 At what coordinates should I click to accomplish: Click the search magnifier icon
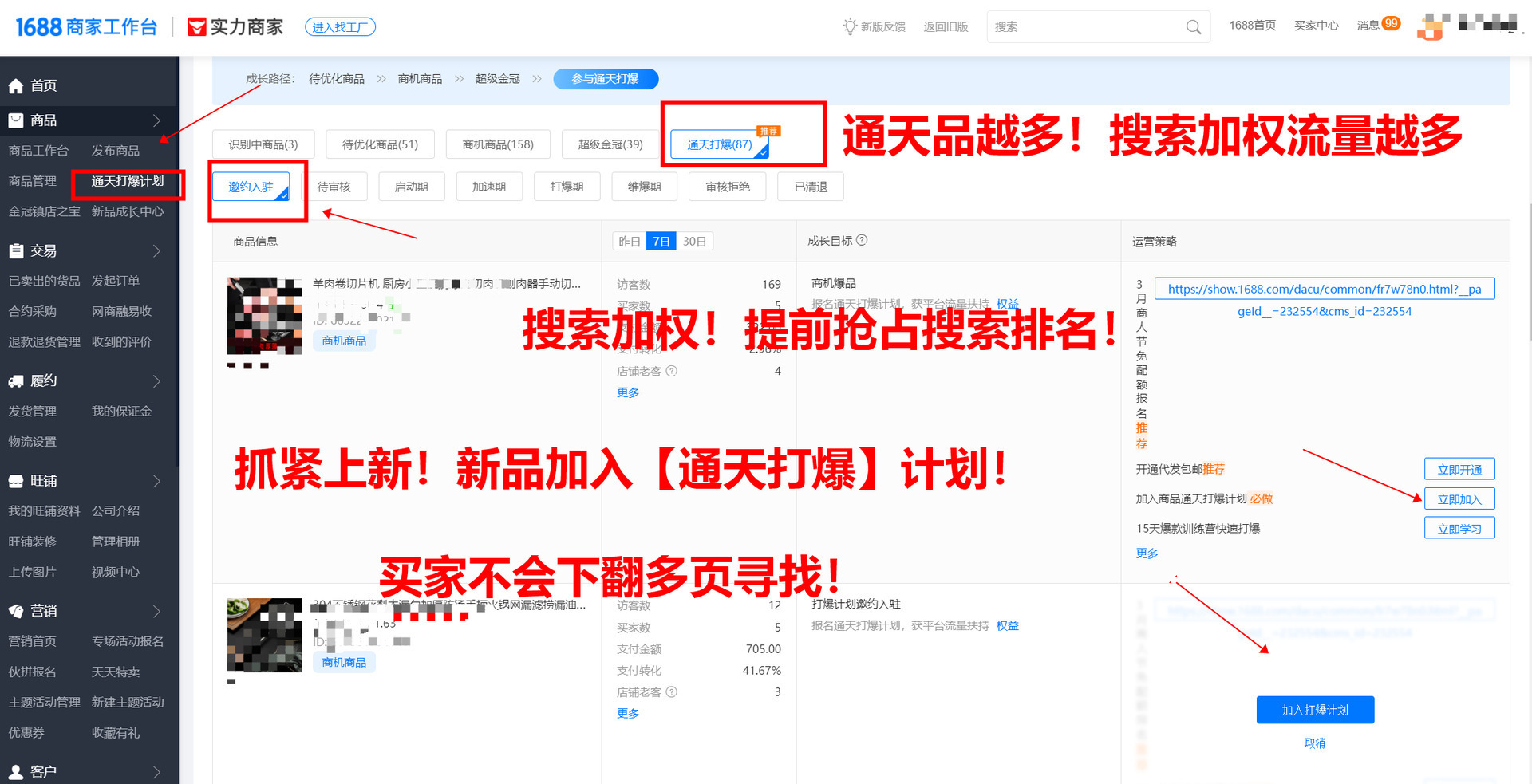point(1193,27)
